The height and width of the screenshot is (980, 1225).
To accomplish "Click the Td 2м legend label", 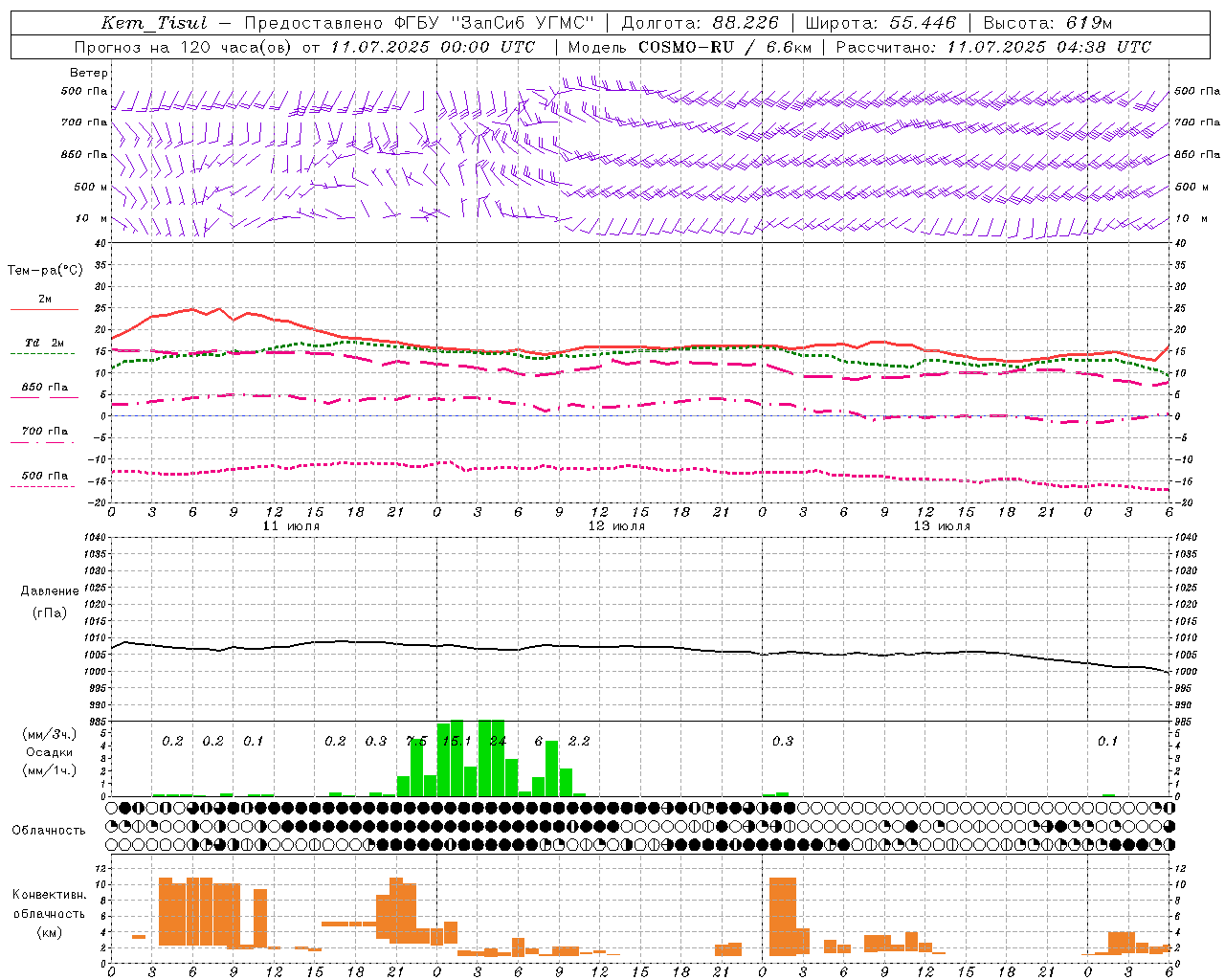I will (44, 343).
